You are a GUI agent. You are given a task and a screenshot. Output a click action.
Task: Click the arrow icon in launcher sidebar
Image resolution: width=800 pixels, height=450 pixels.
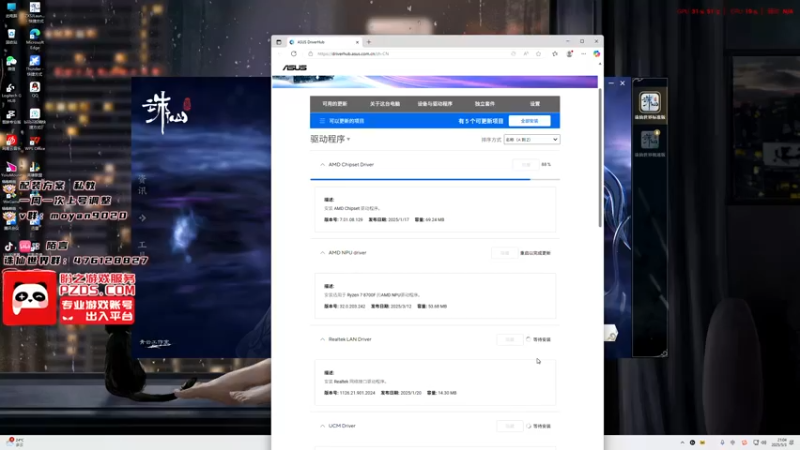[x=142, y=218]
